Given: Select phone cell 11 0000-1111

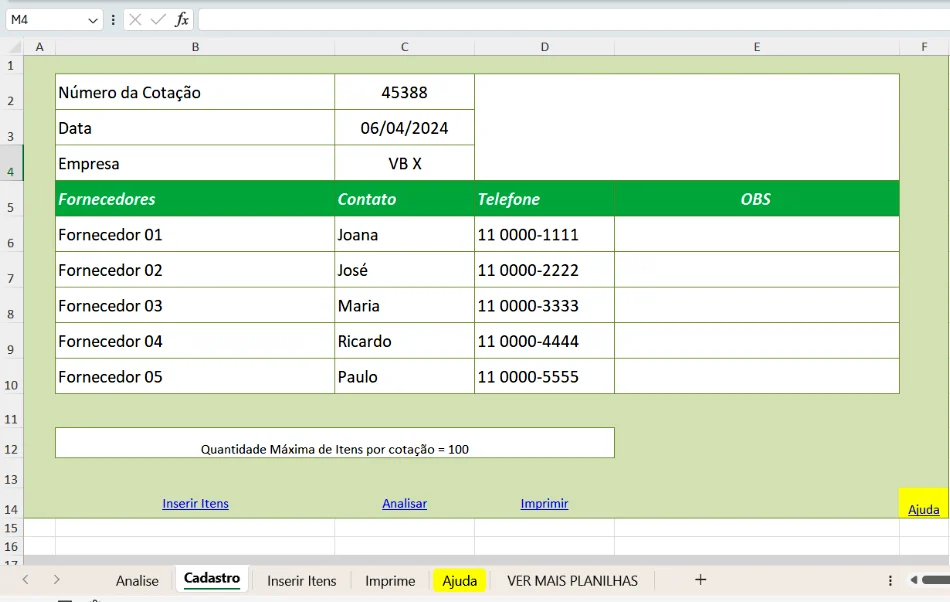Looking at the screenshot, I should point(545,234).
